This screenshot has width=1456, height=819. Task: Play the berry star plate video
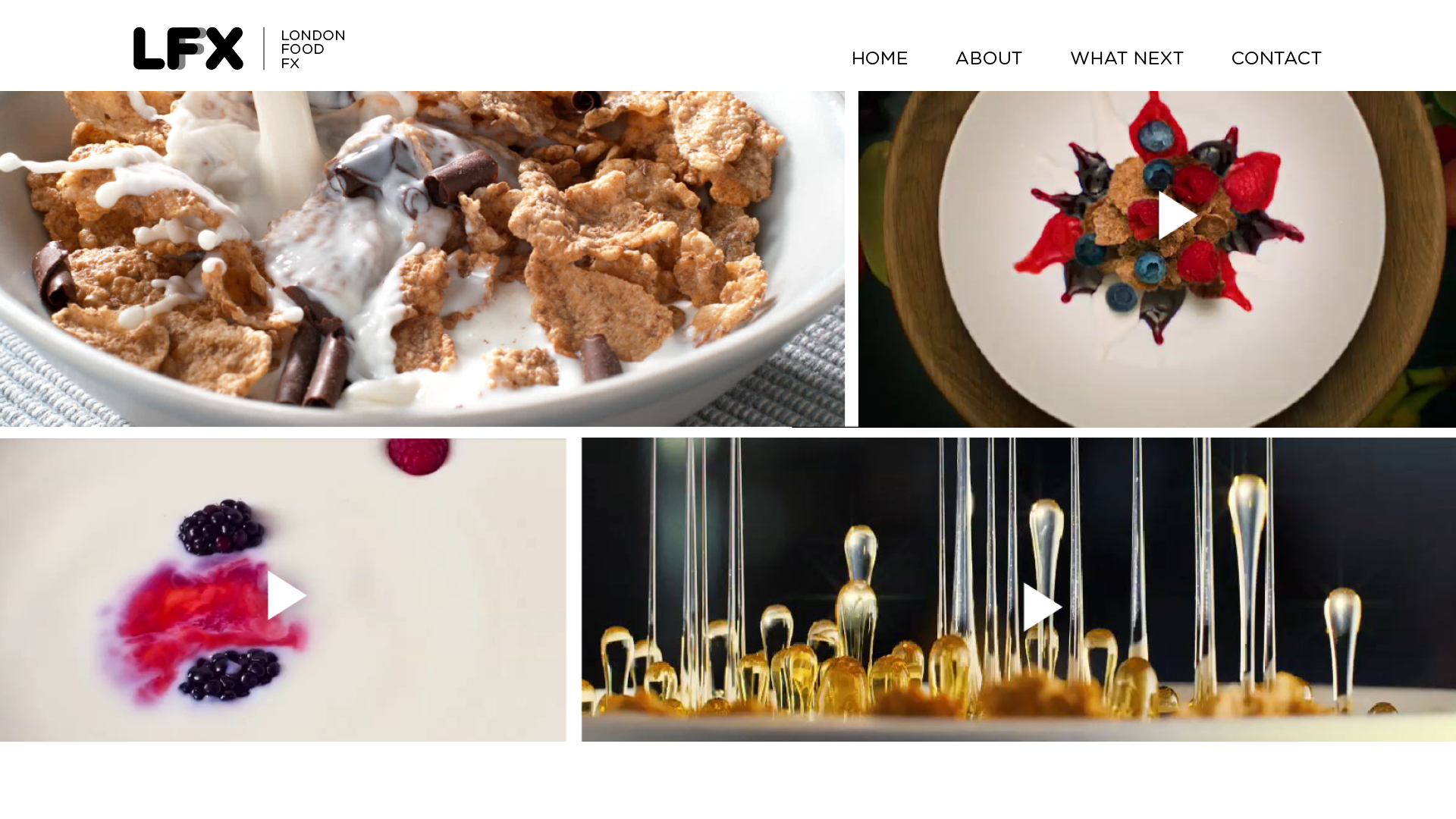coord(1177,215)
